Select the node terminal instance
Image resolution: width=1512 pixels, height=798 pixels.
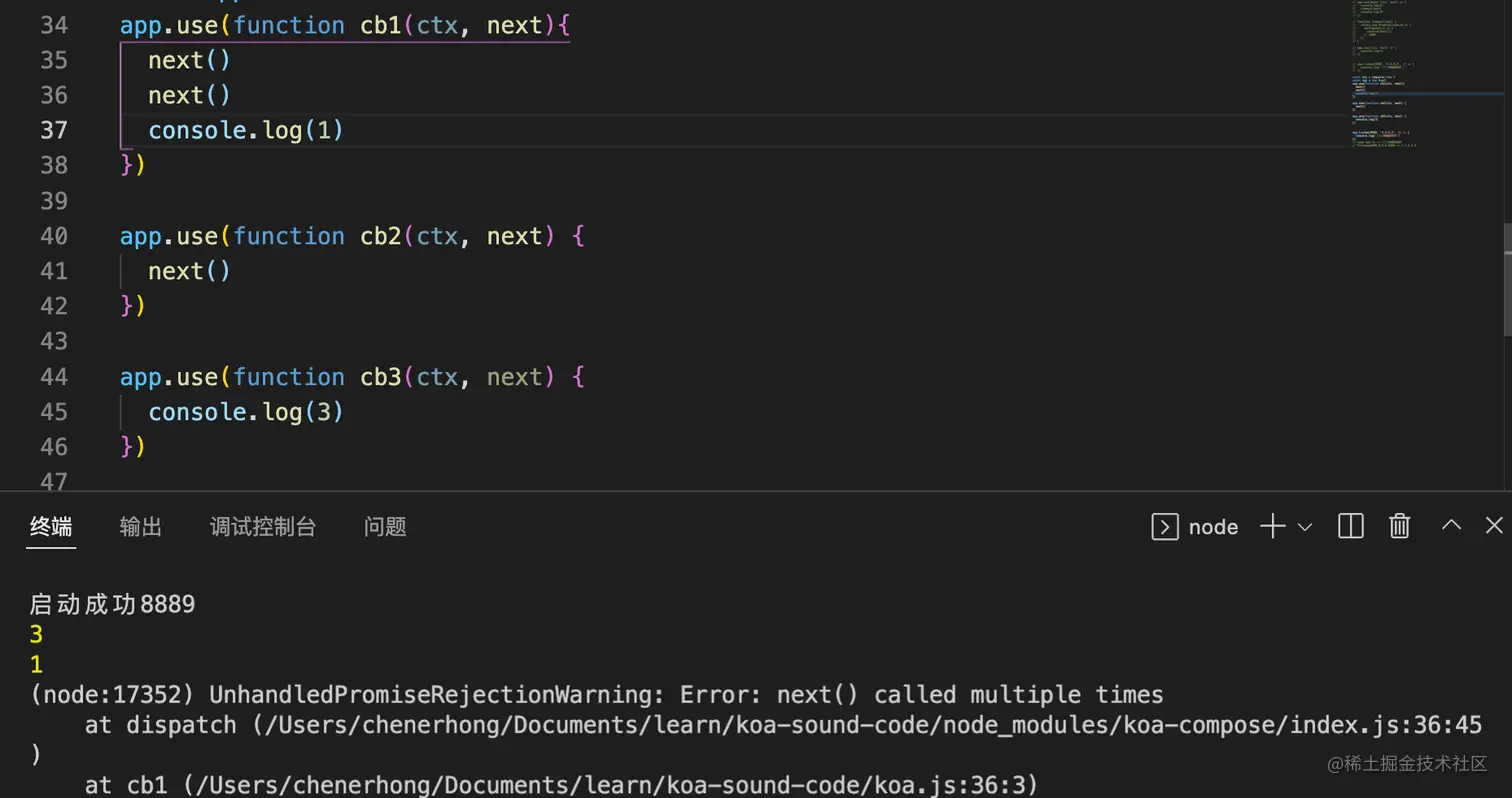1195,527
